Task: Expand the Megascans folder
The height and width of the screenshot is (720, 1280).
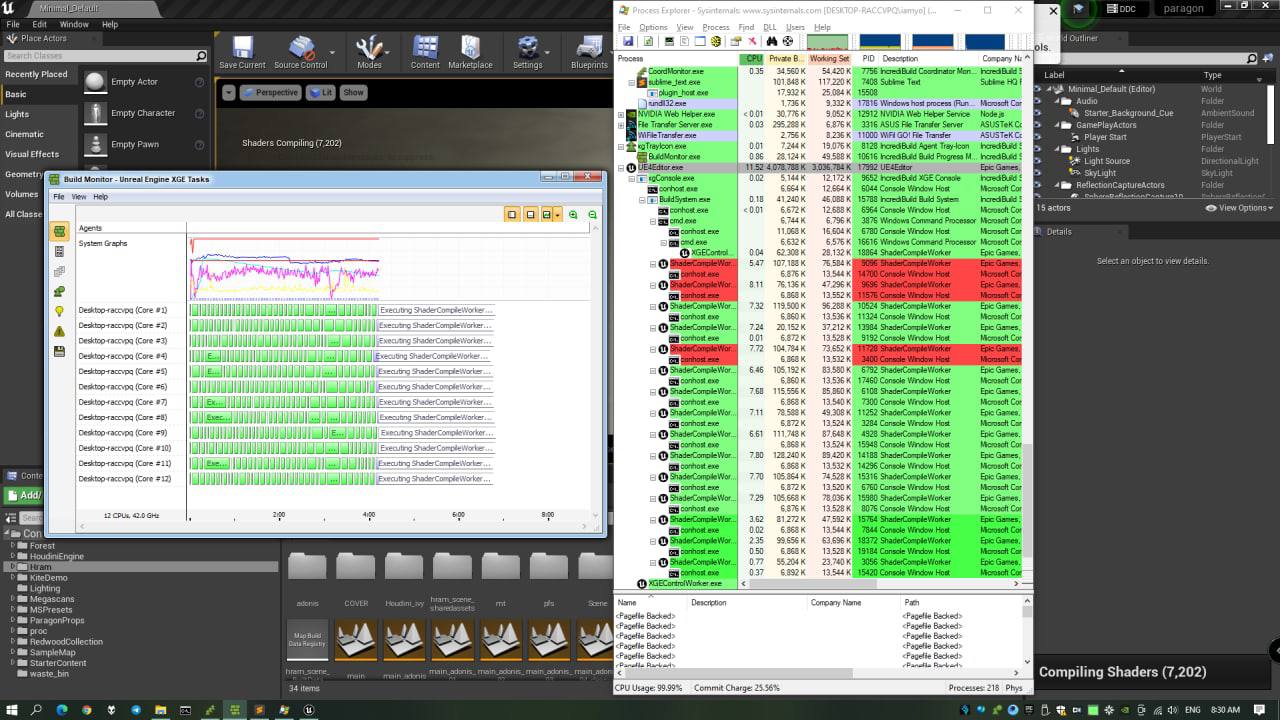Action: pyautogui.click(x=13, y=599)
